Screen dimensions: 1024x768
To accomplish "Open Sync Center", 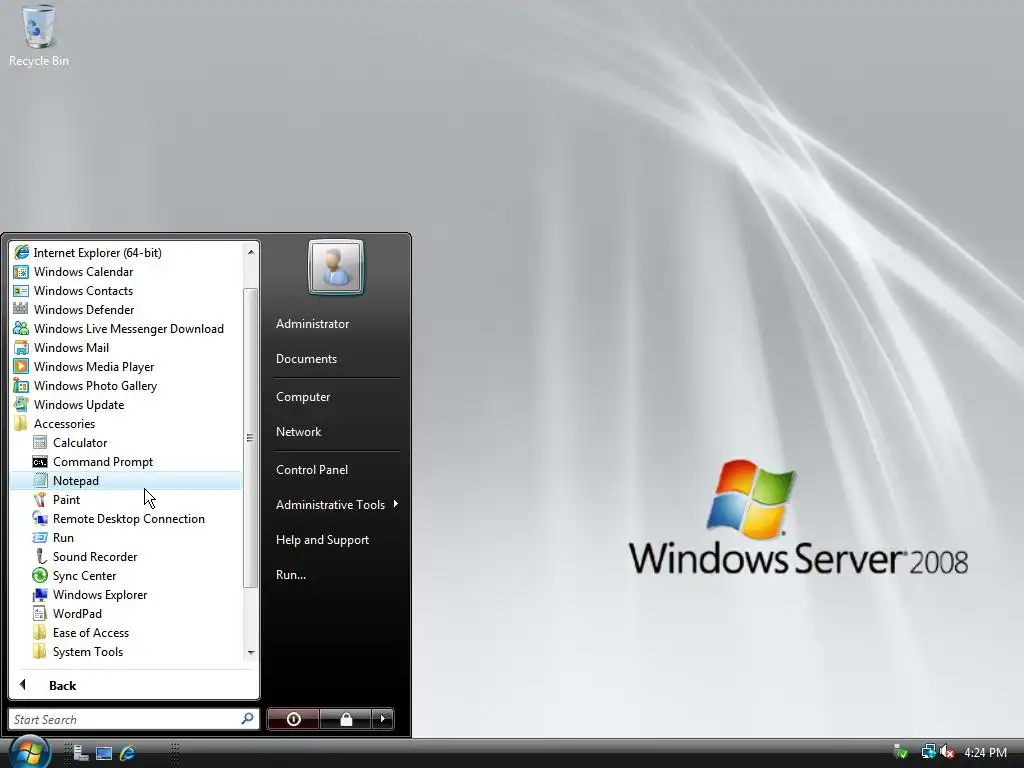I will coord(126,575).
